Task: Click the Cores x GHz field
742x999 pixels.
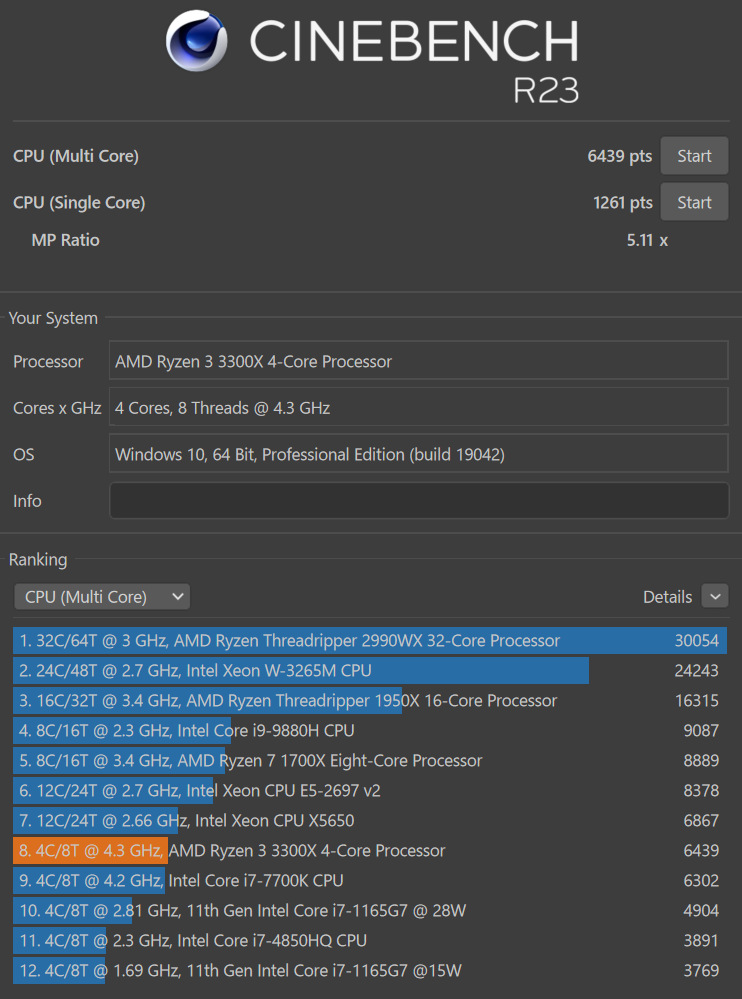Action: pos(418,408)
